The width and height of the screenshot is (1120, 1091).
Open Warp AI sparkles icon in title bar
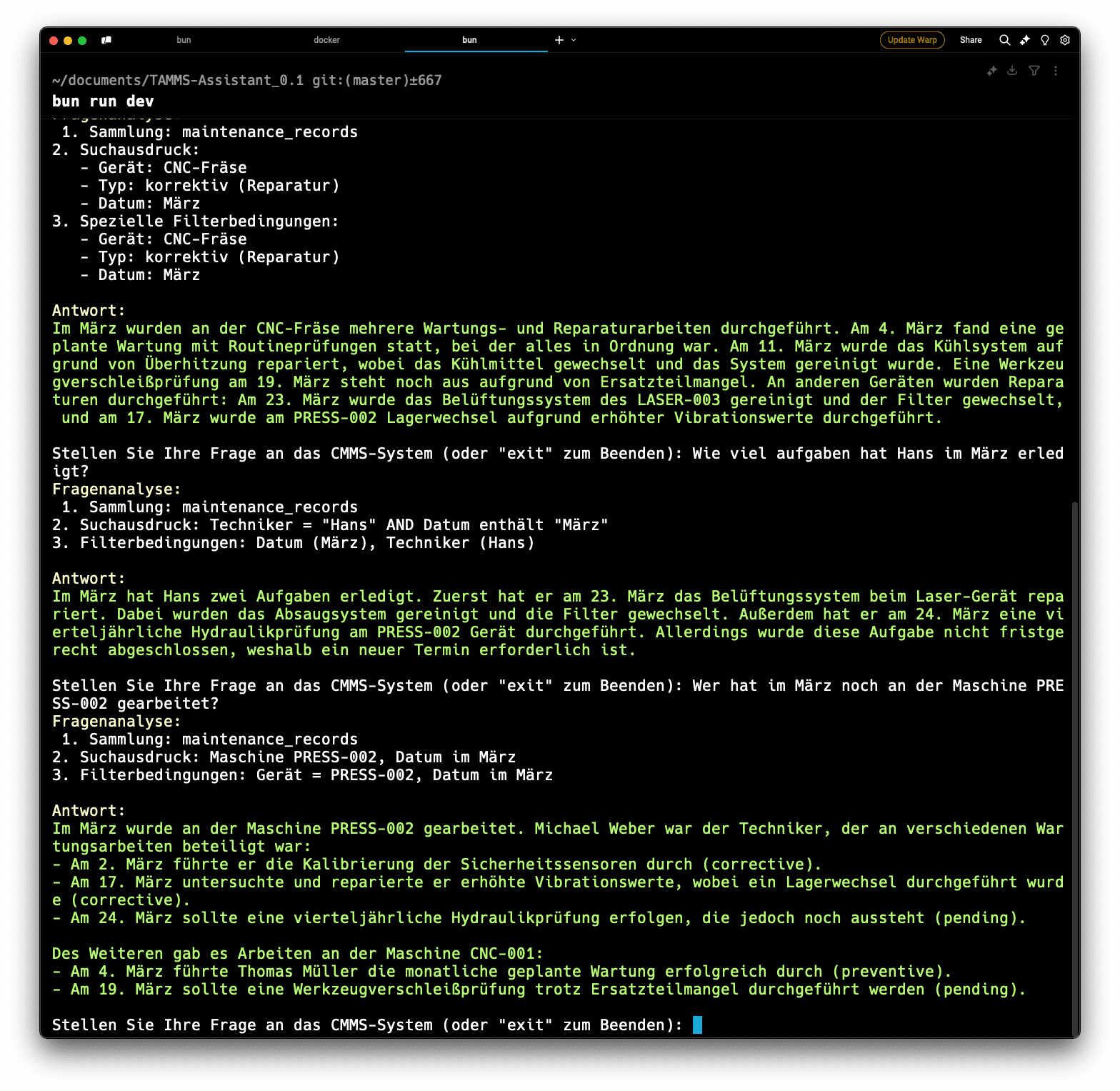tap(1025, 40)
